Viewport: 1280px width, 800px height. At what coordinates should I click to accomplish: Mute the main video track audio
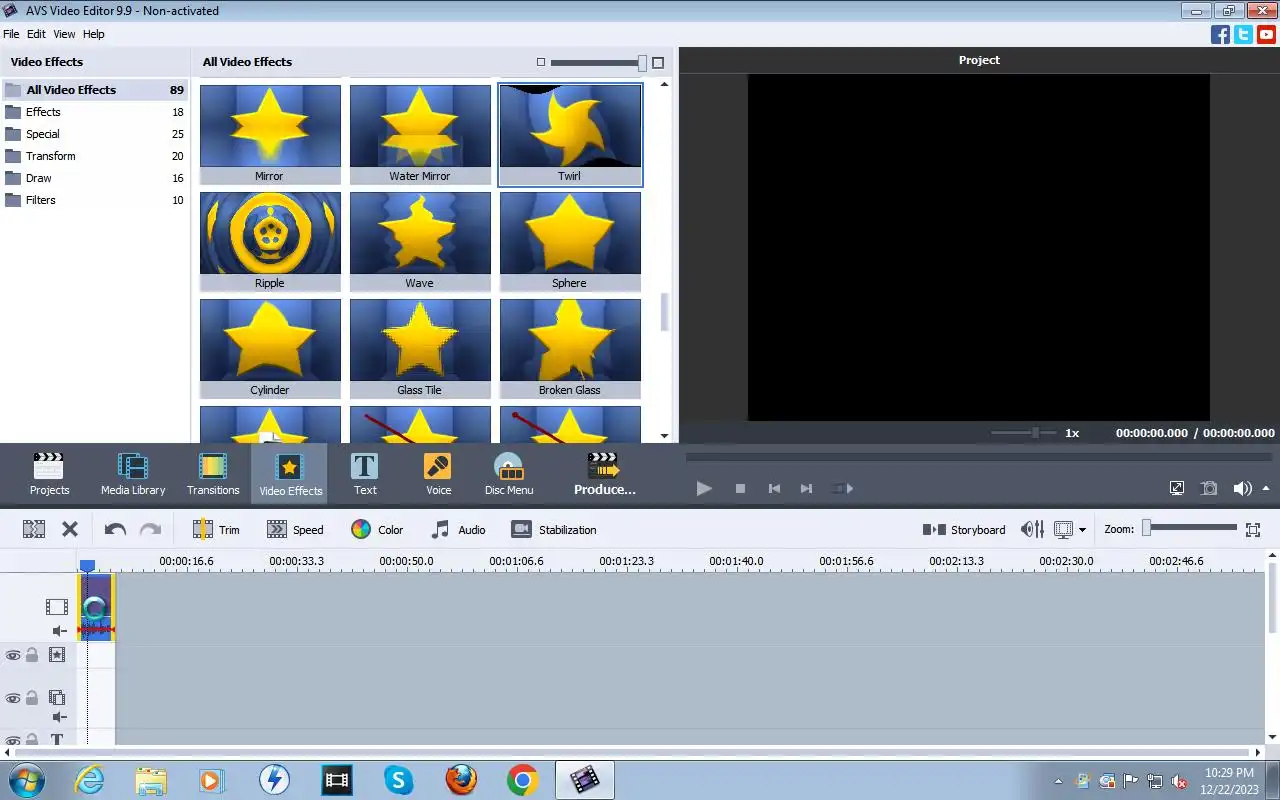click(x=59, y=631)
